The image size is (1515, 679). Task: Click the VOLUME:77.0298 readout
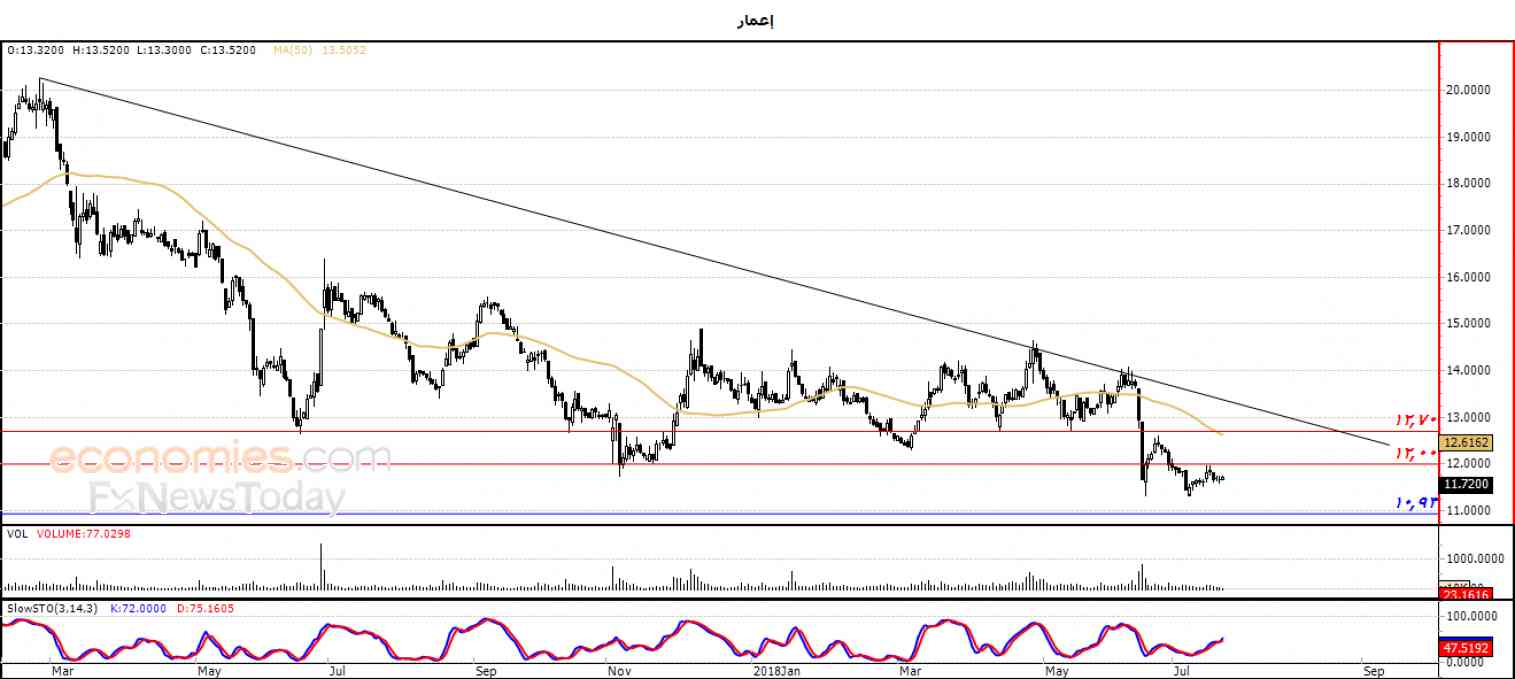[84, 534]
